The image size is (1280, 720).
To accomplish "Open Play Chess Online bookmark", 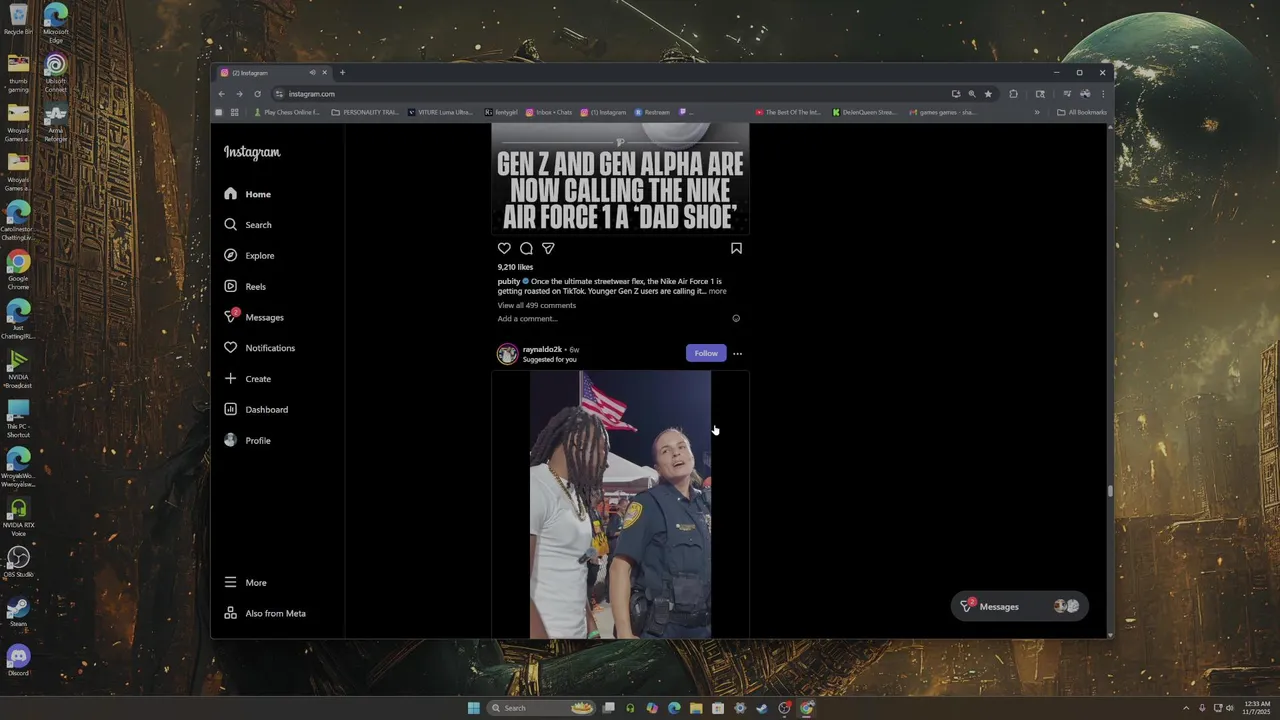I will [x=287, y=112].
